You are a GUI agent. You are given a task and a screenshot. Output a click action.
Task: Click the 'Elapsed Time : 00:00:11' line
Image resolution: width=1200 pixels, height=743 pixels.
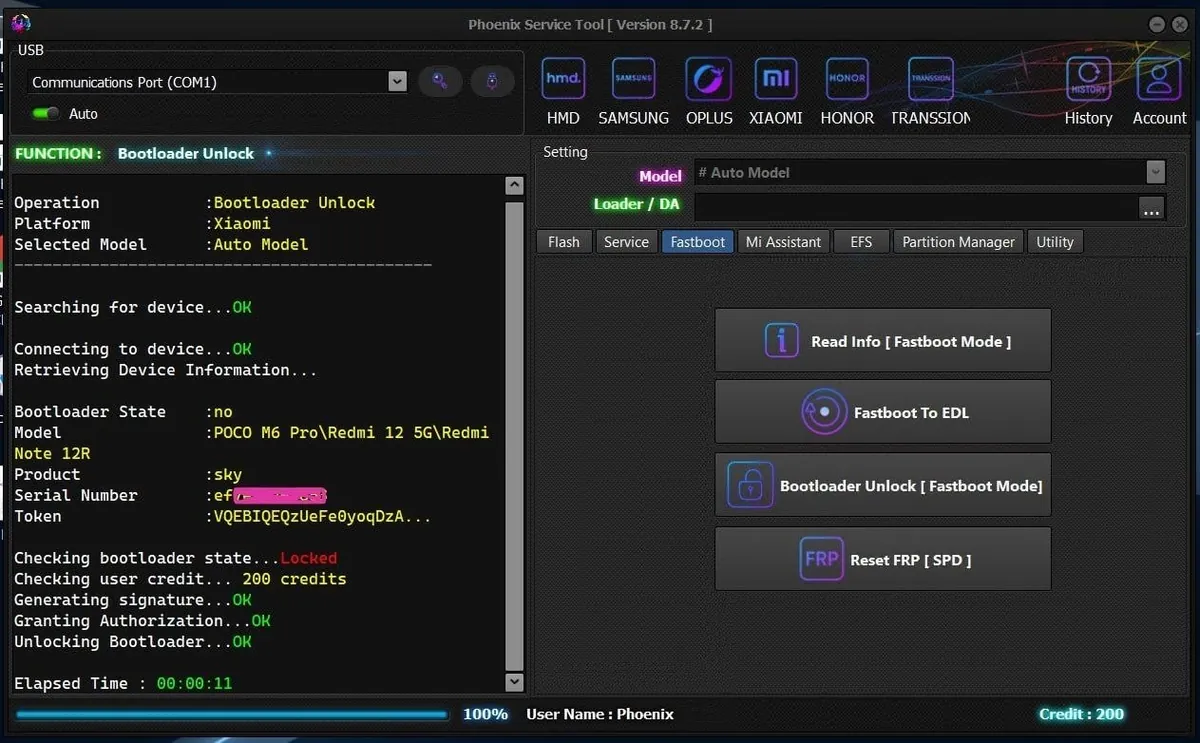click(x=123, y=683)
